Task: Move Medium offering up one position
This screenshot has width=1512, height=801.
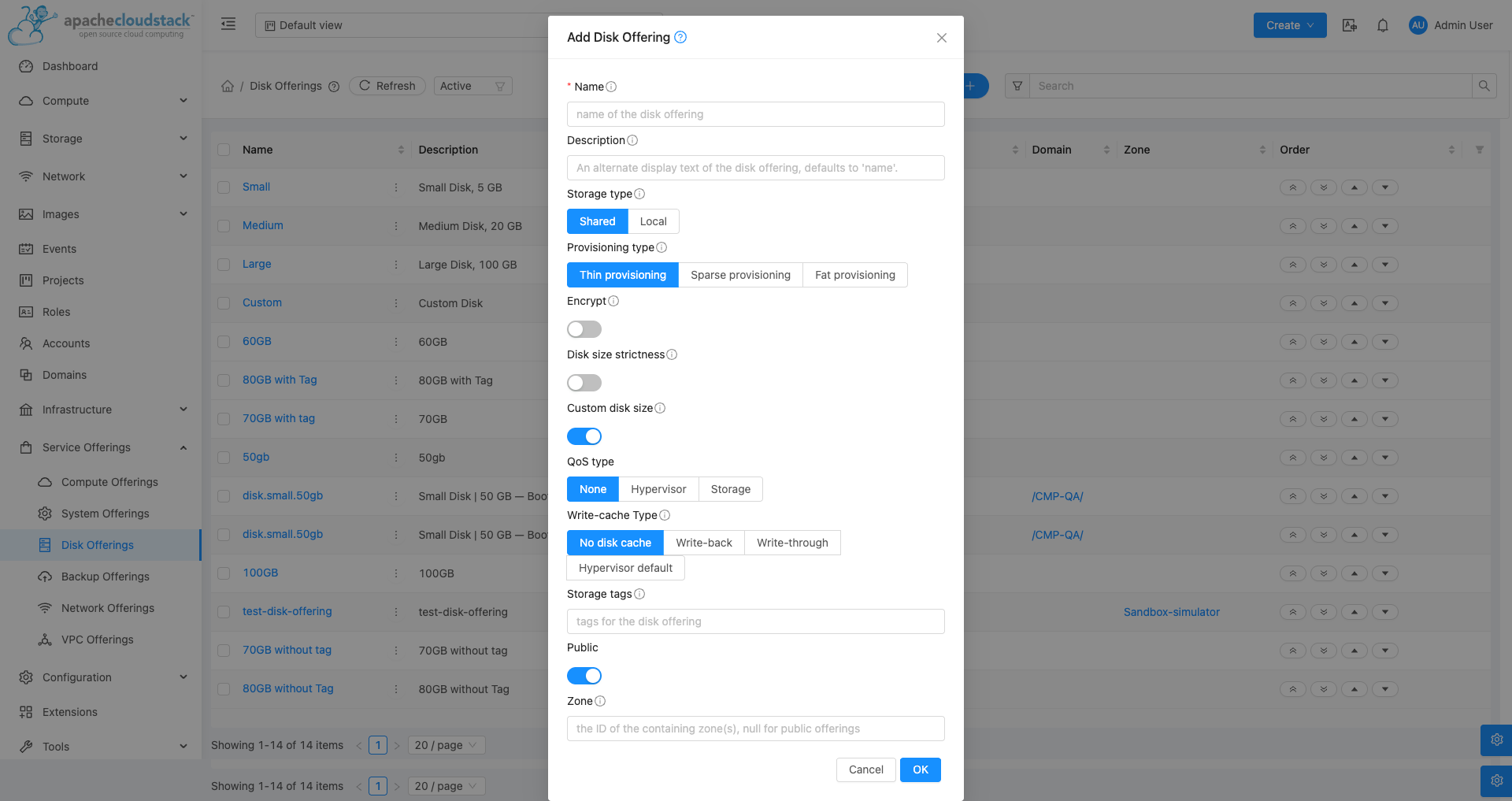Action: (x=1354, y=226)
